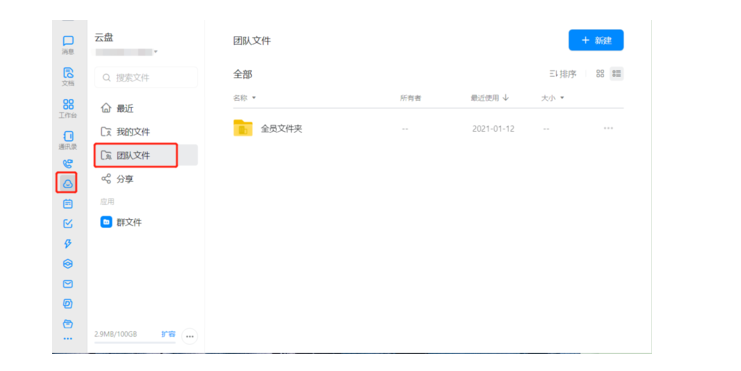
Task: Open 最近 recent files
Action: click(146, 108)
